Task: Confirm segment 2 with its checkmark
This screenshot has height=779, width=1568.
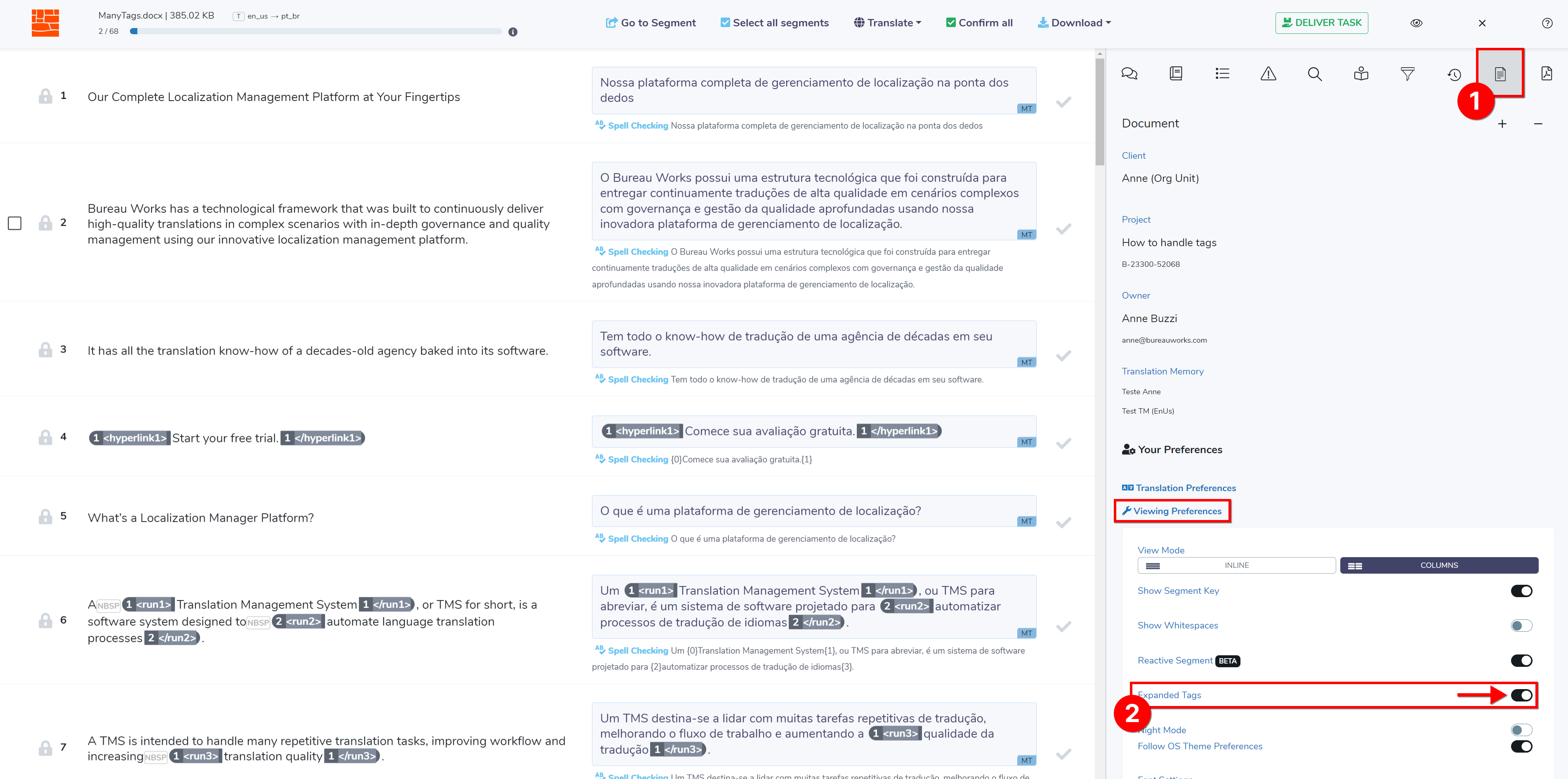Action: pos(1063,229)
